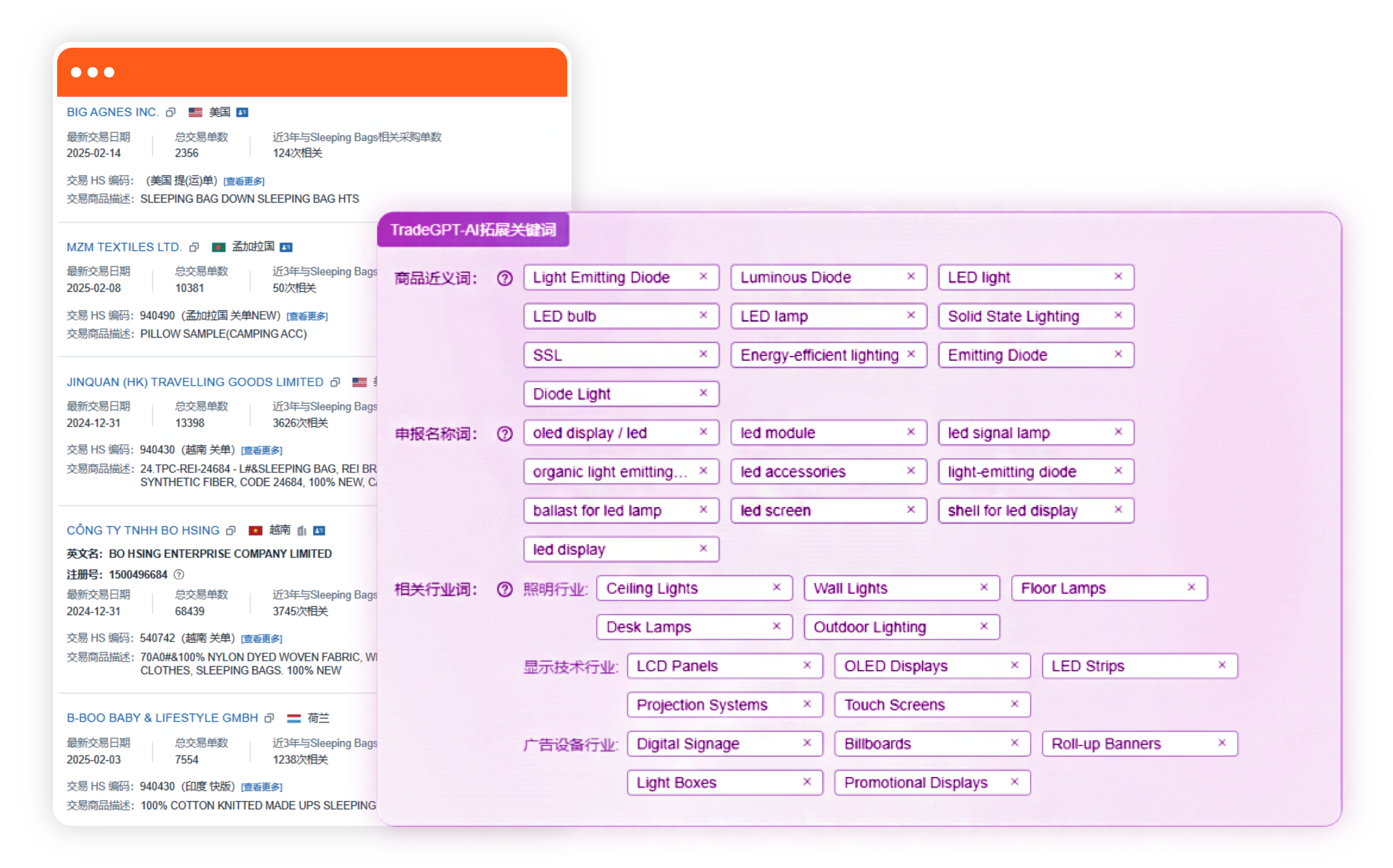Remove the LED bulb keyword tag
Viewport: 1393px width, 868px height.
pyautogui.click(x=703, y=315)
